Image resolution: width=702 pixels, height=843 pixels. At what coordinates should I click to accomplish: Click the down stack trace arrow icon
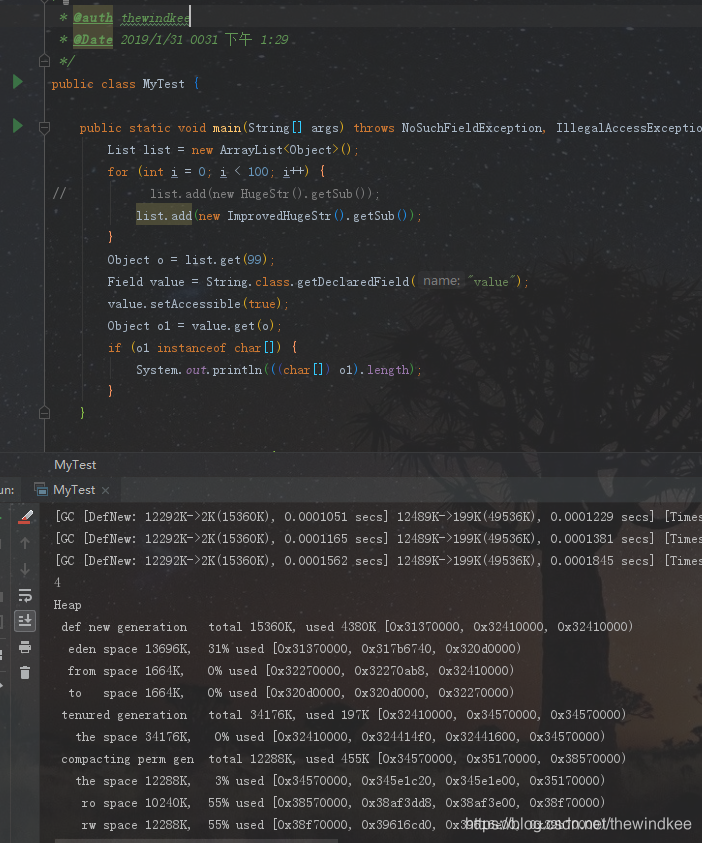pyautogui.click(x=25, y=569)
